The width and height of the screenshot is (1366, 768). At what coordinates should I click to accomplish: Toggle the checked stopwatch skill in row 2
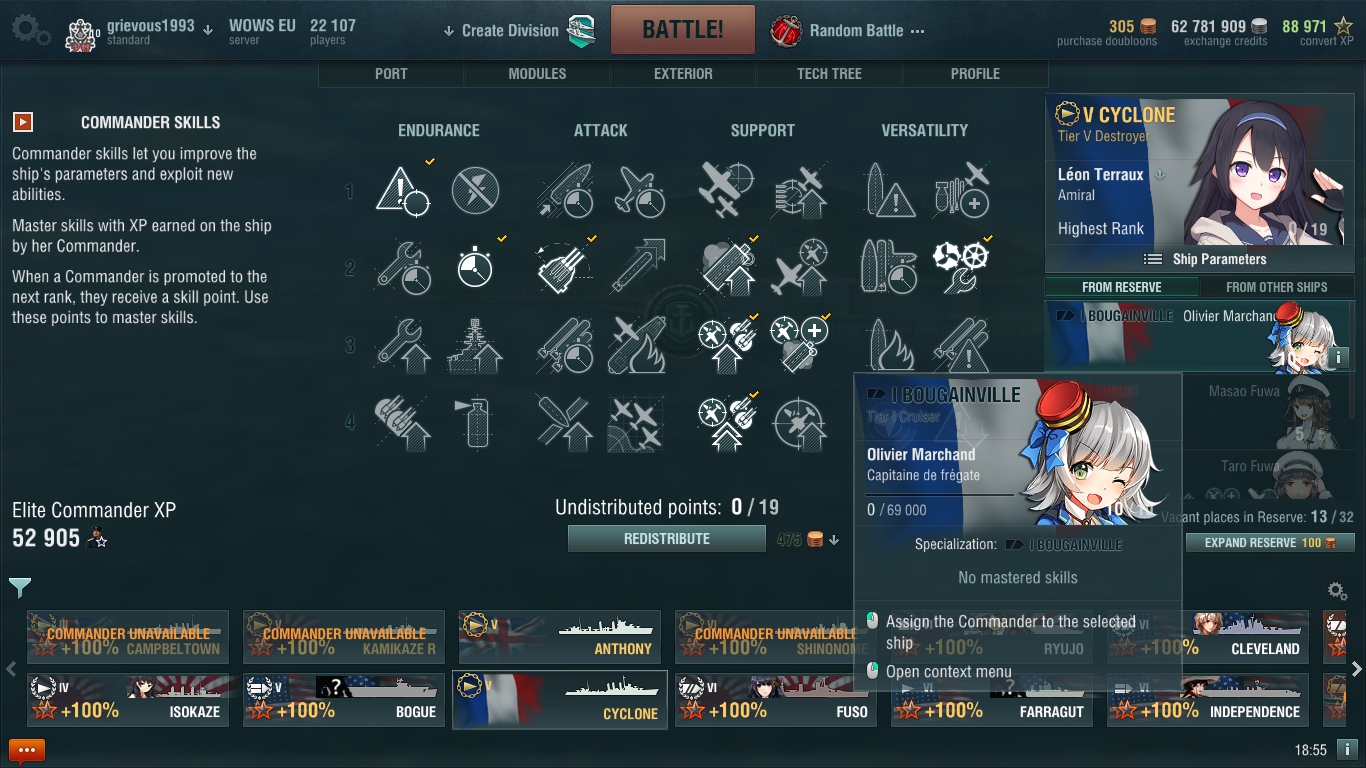(x=475, y=267)
